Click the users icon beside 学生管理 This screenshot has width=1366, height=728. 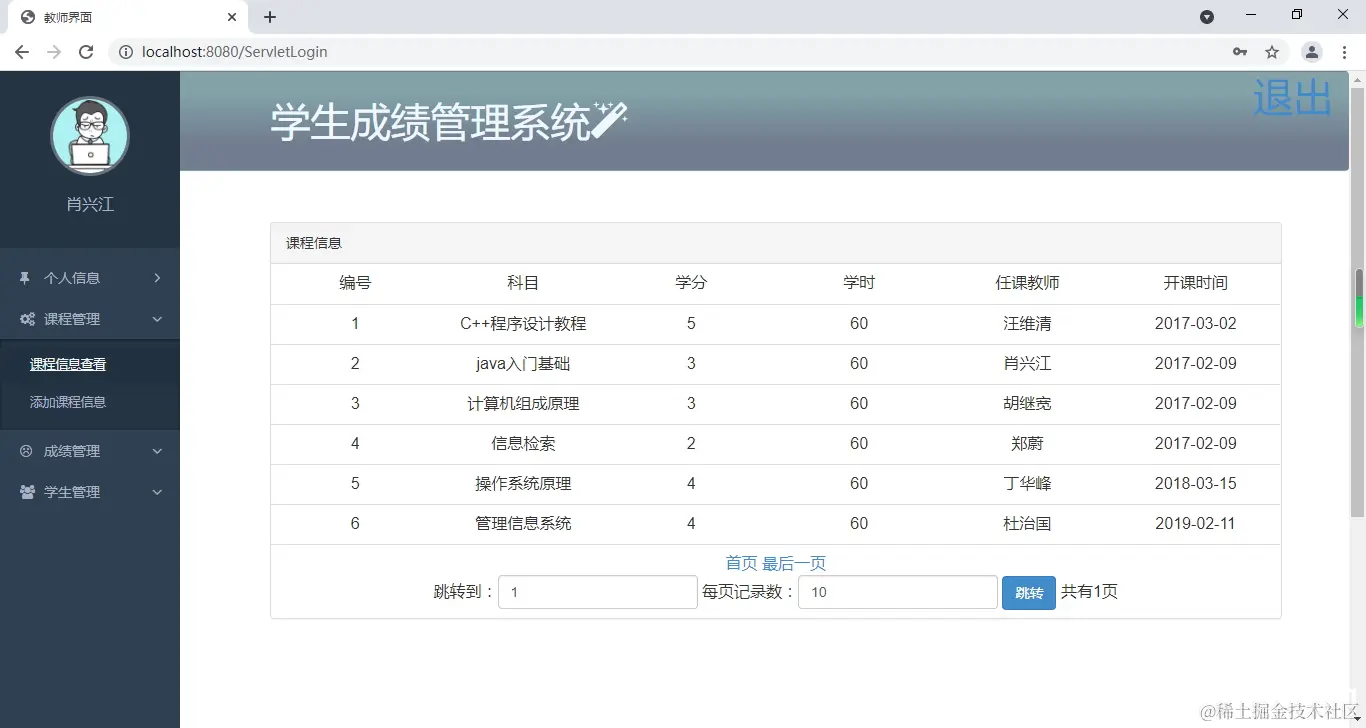pos(28,492)
